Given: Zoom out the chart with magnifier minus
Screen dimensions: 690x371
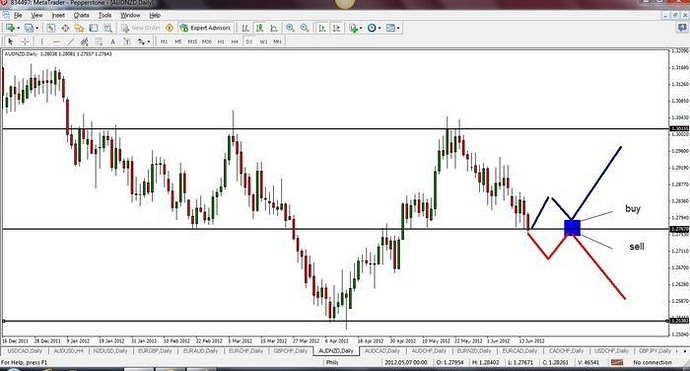Looking at the screenshot, I should [304, 28].
